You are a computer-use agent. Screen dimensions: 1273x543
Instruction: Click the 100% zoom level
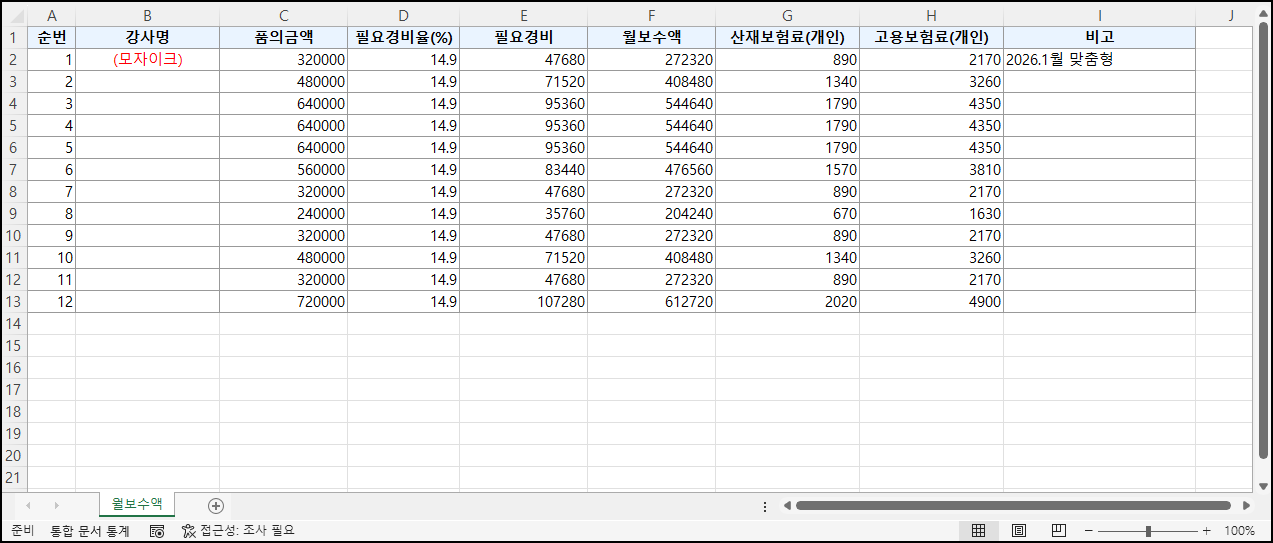[x=1239, y=531]
